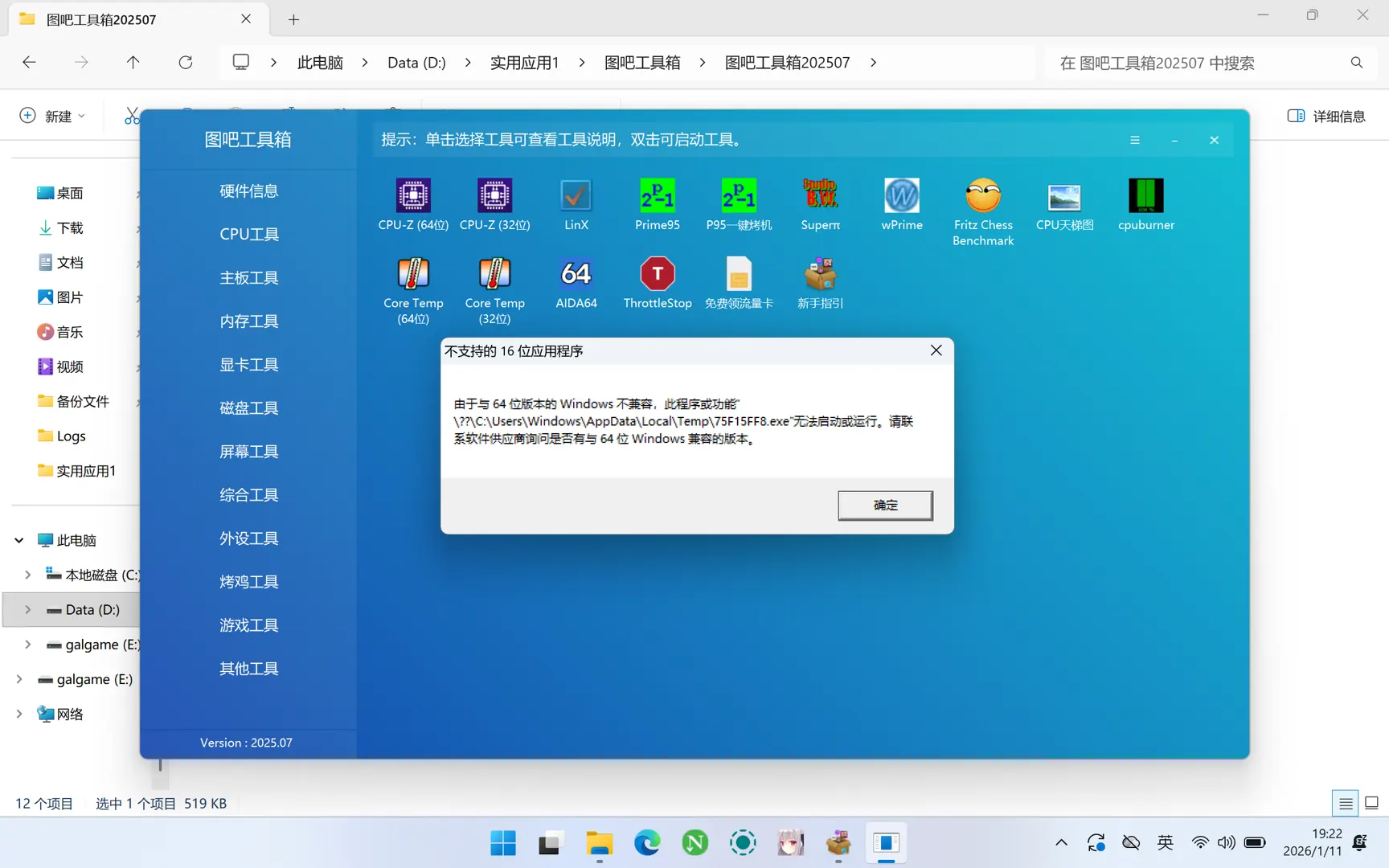The image size is (1389, 868).
Task: Expand the 本地磁盘 (C:) tree node
Action: pyautogui.click(x=28, y=575)
